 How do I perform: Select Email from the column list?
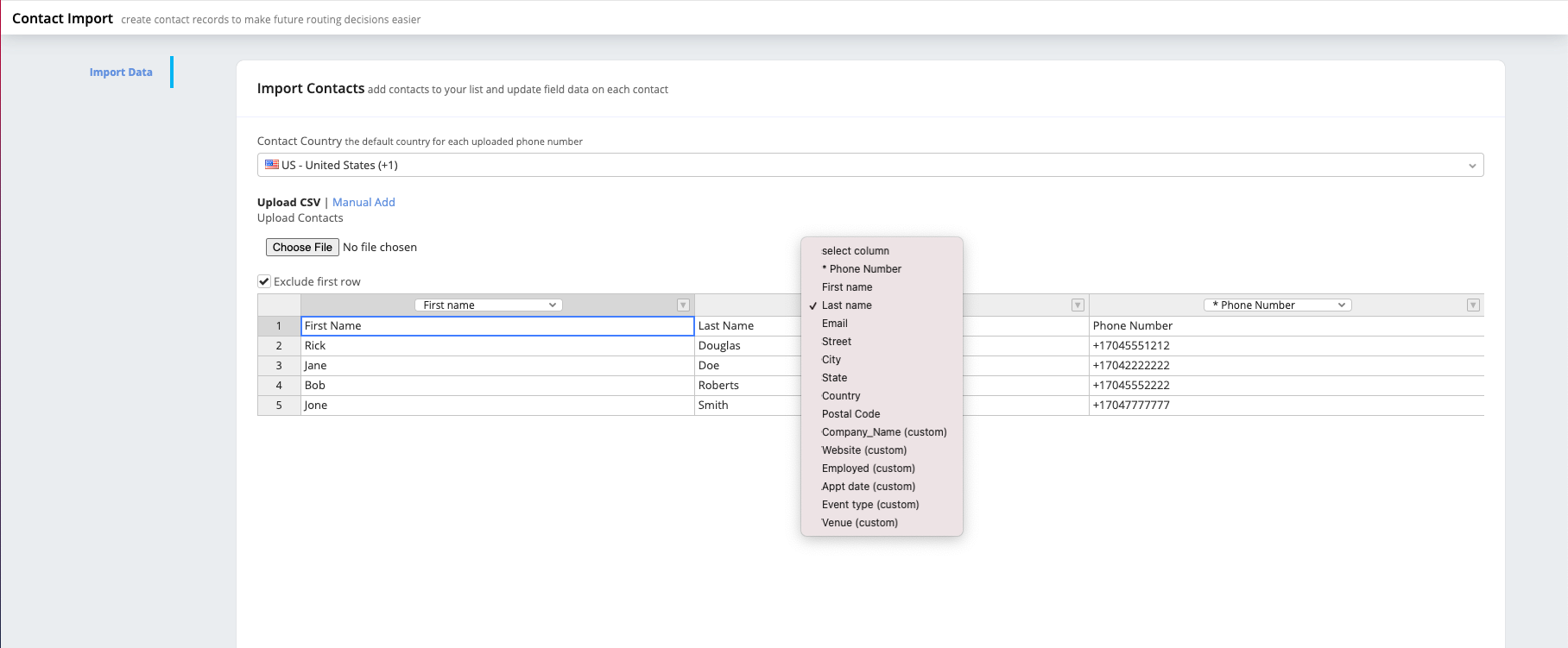coord(835,324)
